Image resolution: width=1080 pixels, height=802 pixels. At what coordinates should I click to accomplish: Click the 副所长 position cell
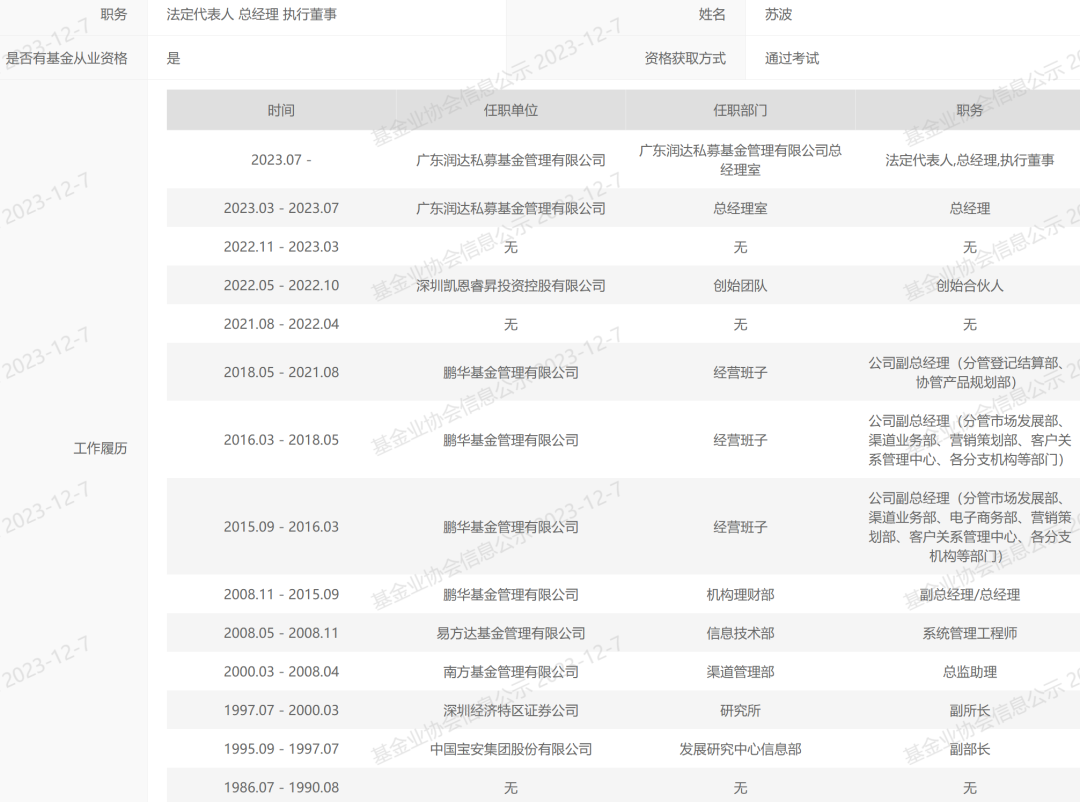970,710
